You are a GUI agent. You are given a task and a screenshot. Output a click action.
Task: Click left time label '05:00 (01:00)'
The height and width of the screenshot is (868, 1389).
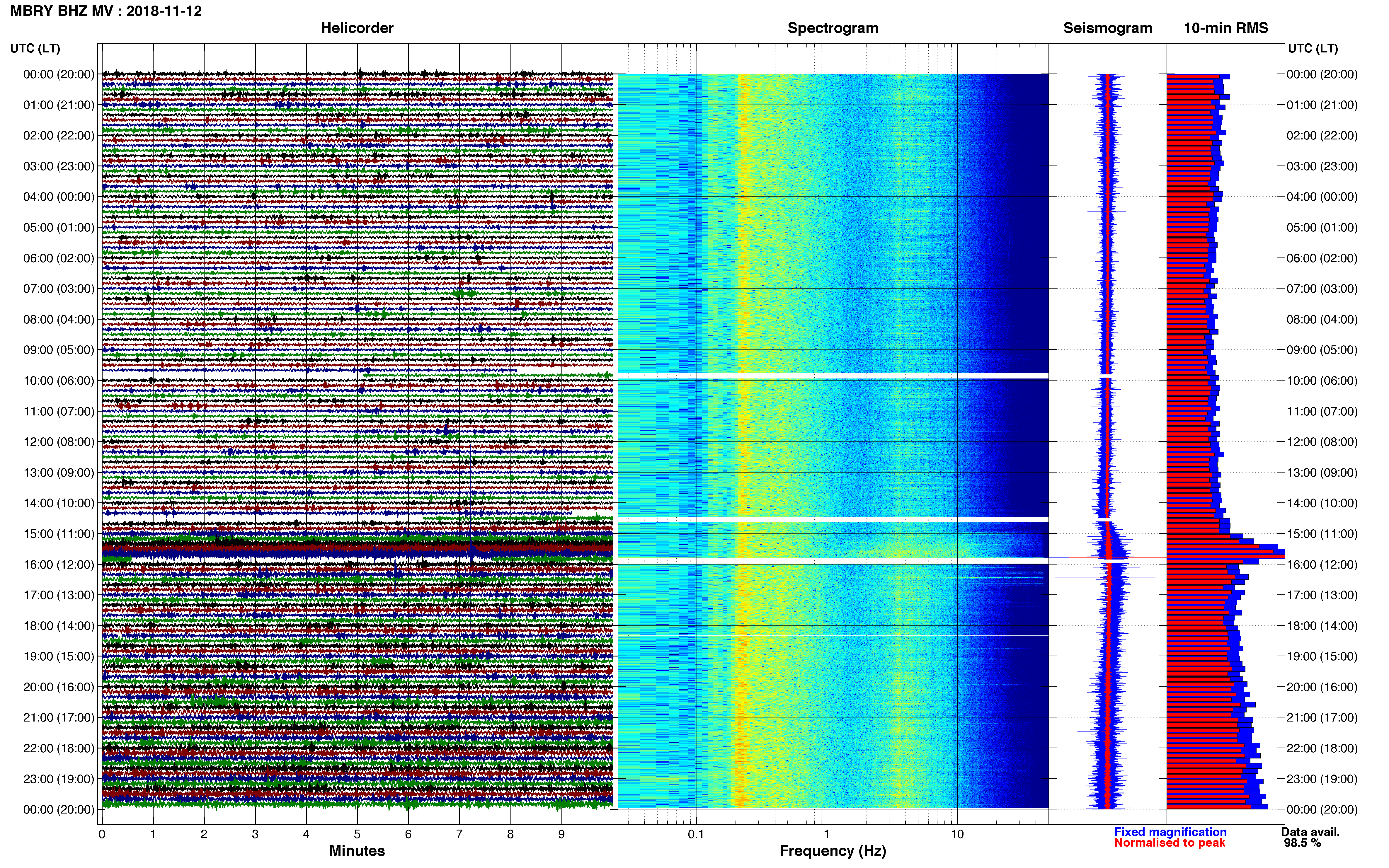pyautogui.click(x=59, y=227)
